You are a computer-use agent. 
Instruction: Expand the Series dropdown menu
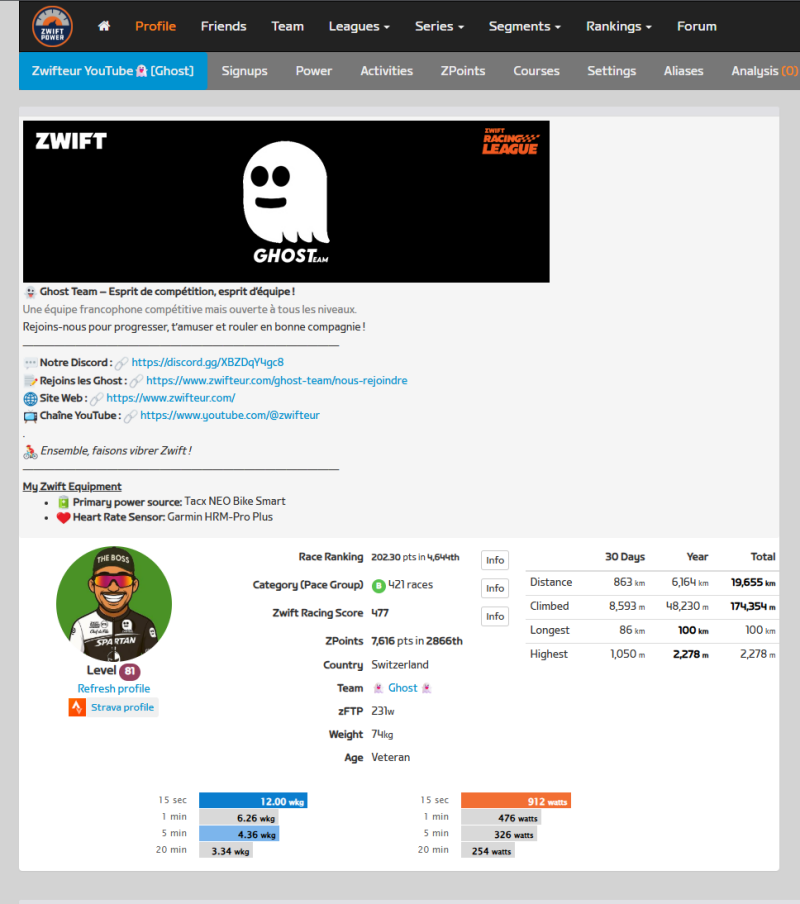[x=439, y=27]
